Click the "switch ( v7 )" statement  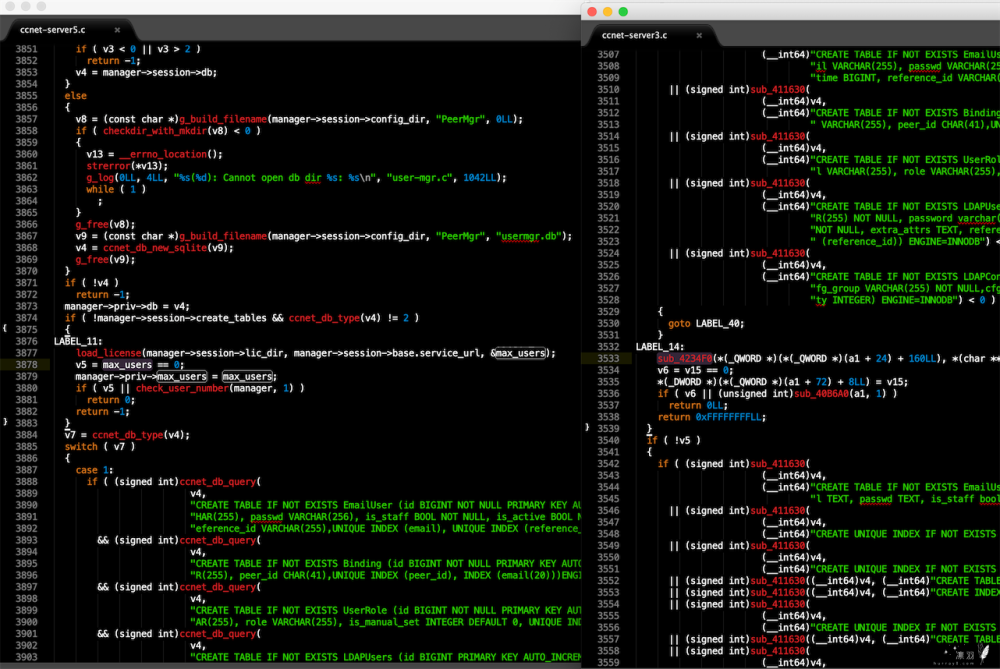pyautogui.click(x=100, y=446)
